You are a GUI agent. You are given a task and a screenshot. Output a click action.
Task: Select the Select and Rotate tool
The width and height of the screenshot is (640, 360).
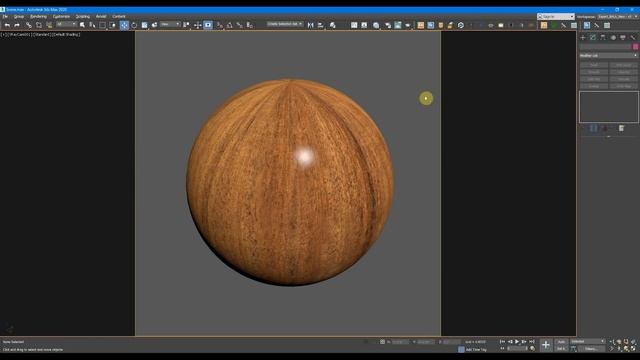(x=134, y=25)
